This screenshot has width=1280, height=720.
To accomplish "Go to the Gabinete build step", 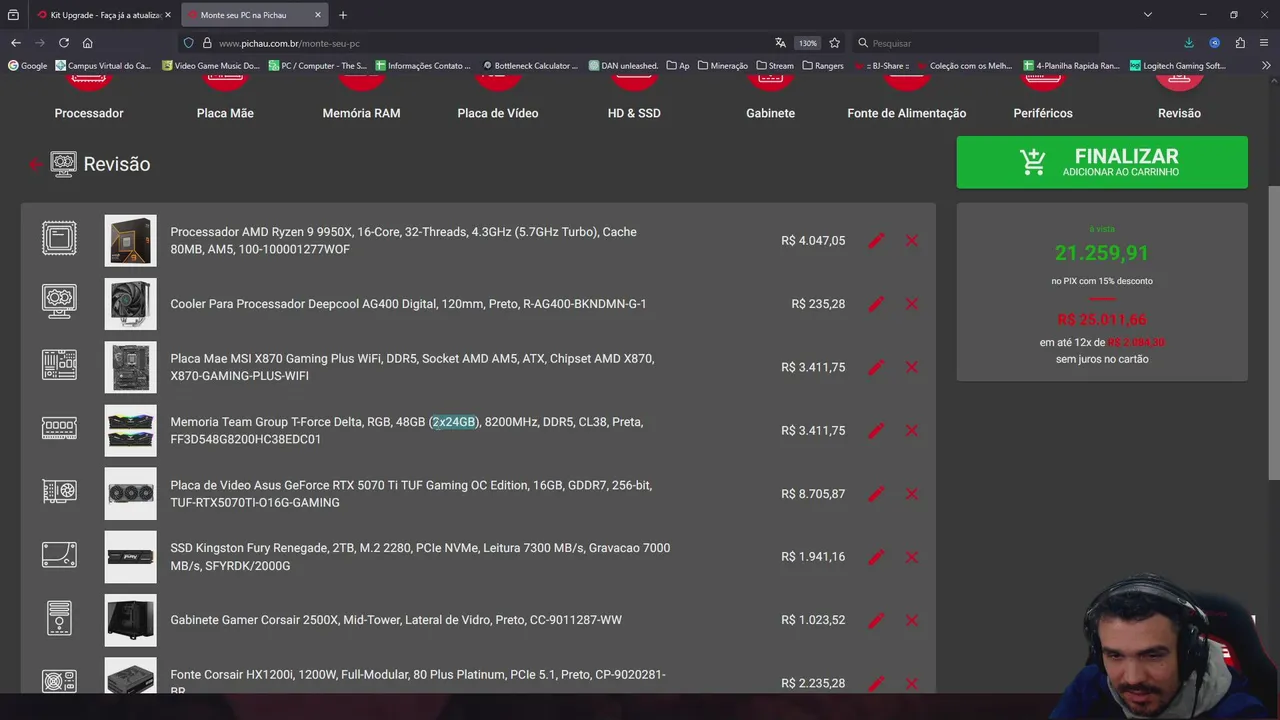I will tap(770, 113).
